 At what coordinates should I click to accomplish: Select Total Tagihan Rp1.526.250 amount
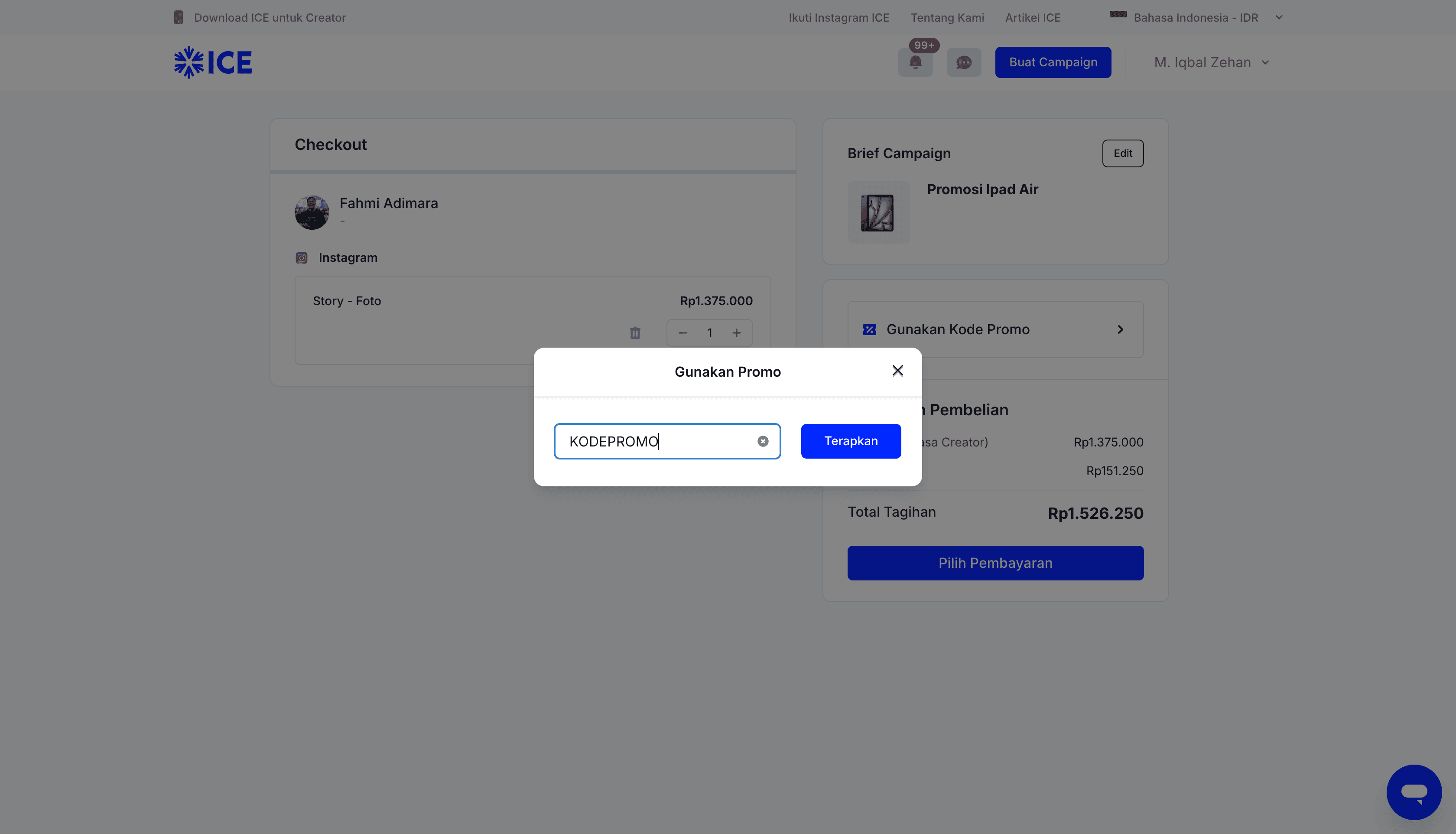tap(1095, 513)
